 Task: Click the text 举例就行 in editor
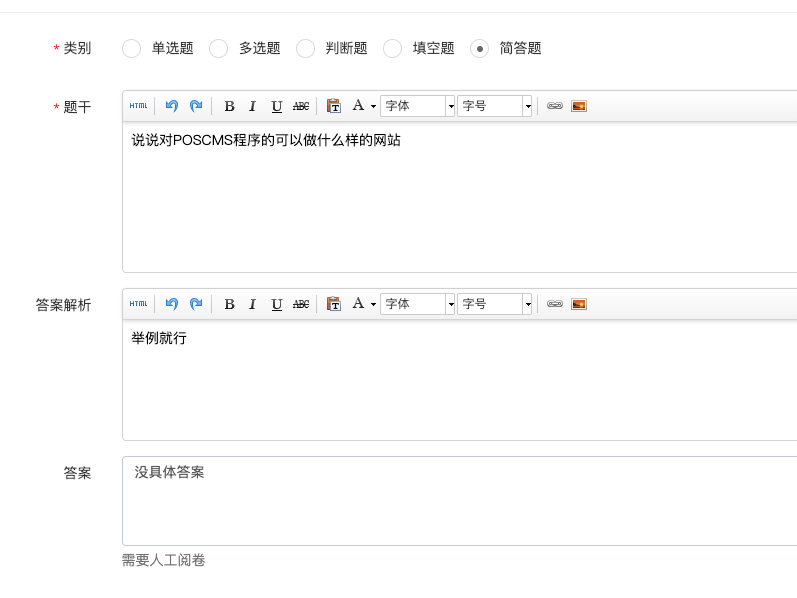pos(159,338)
